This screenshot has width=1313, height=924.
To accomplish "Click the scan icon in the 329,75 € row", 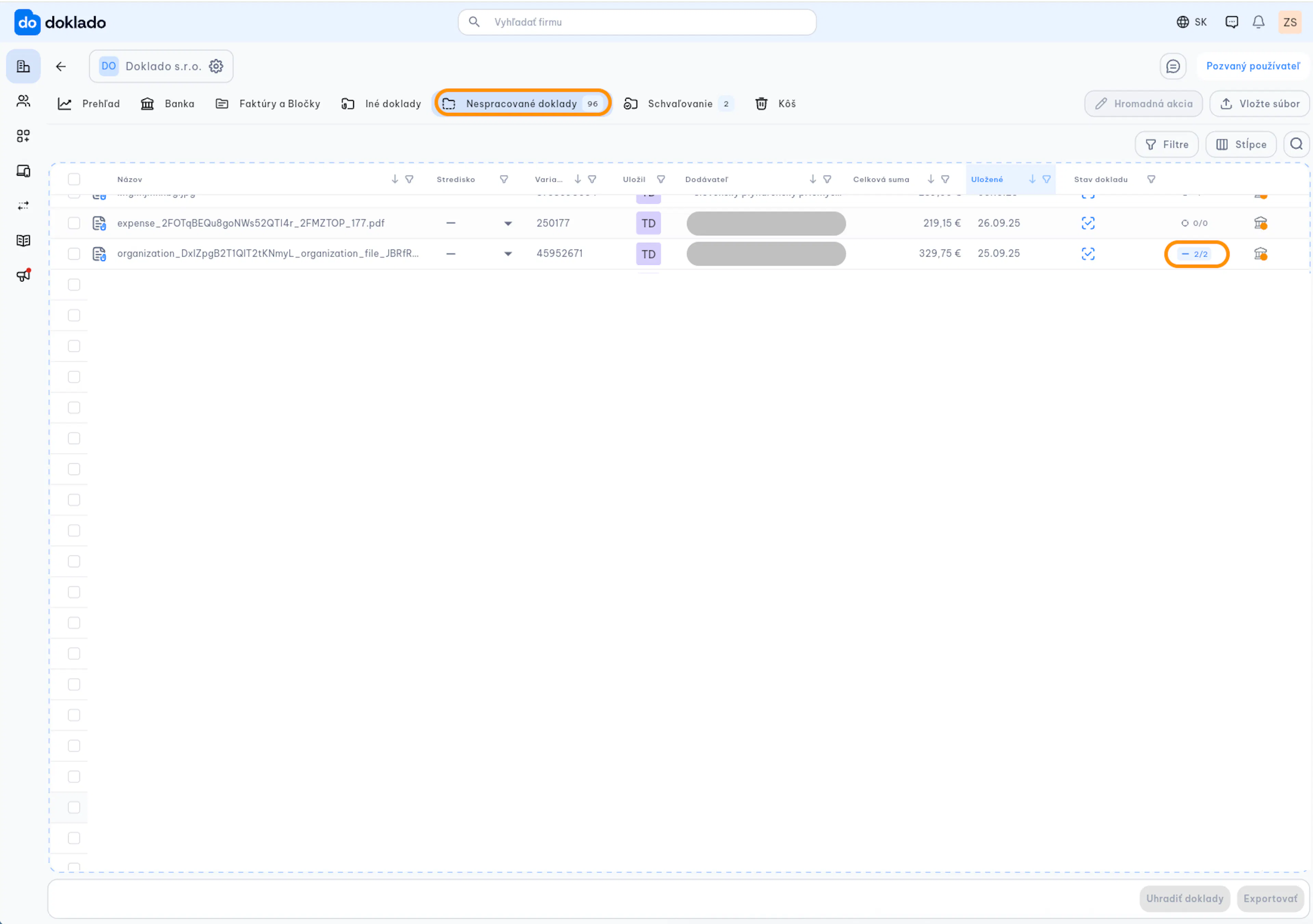I will point(1088,254).
